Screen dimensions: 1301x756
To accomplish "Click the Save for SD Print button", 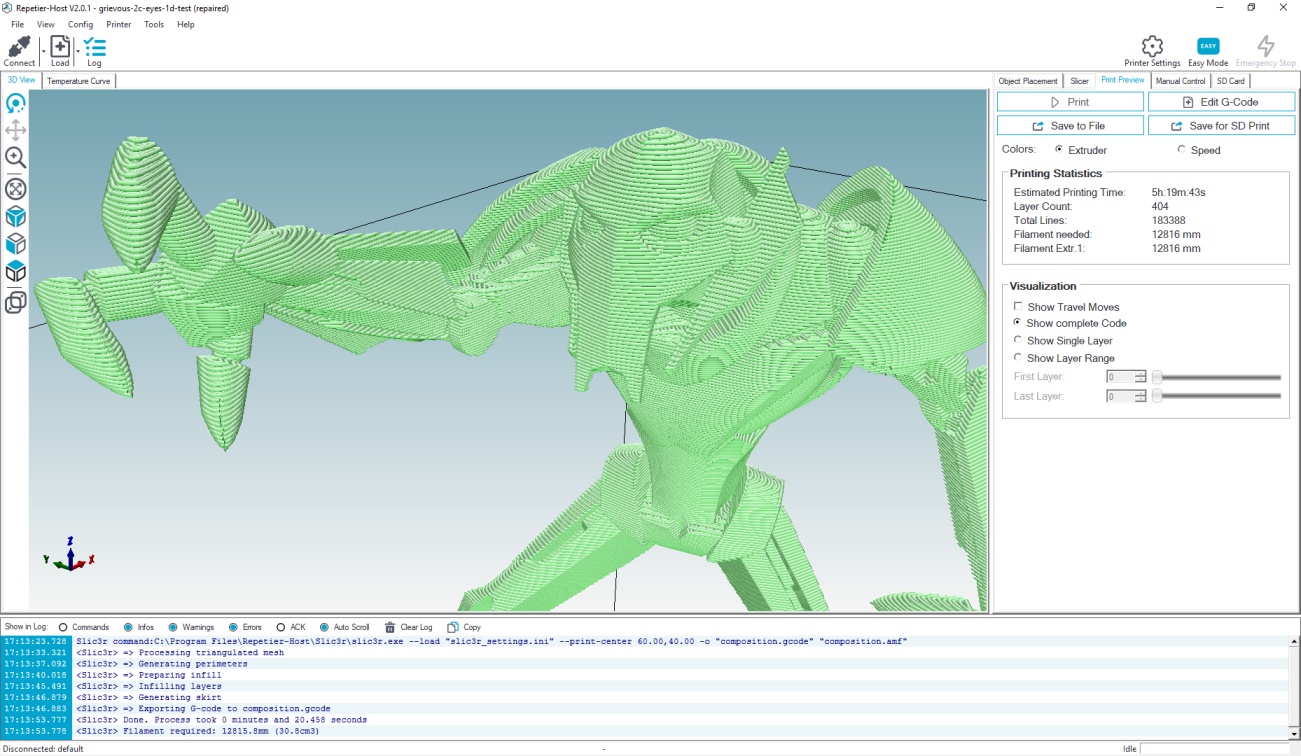I will 1221,126.
